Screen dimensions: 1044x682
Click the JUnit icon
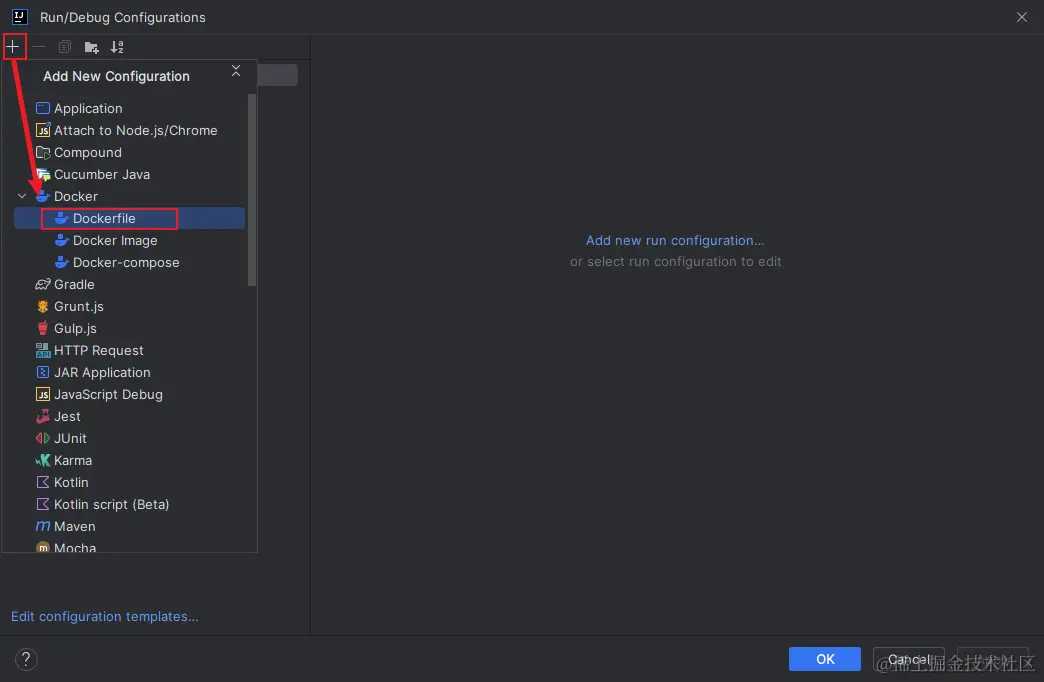(x=43, y=438)
